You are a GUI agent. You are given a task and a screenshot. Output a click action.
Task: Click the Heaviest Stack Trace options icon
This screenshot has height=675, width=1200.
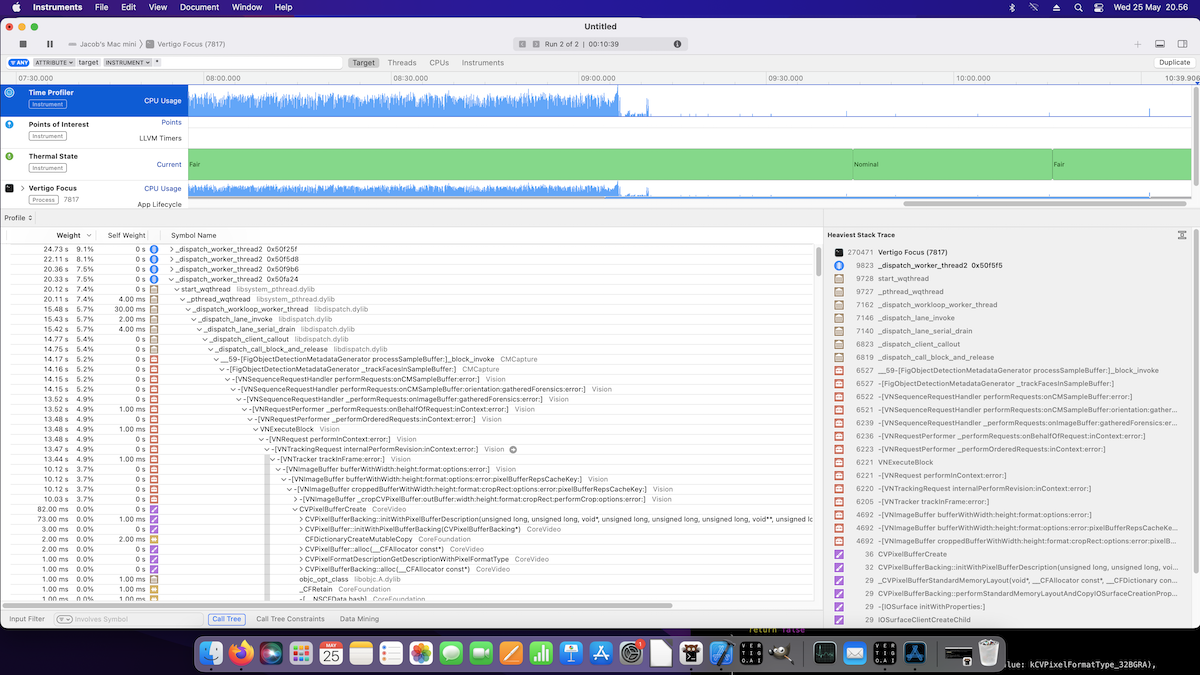pyautogui.click(x=1182, y=234)
